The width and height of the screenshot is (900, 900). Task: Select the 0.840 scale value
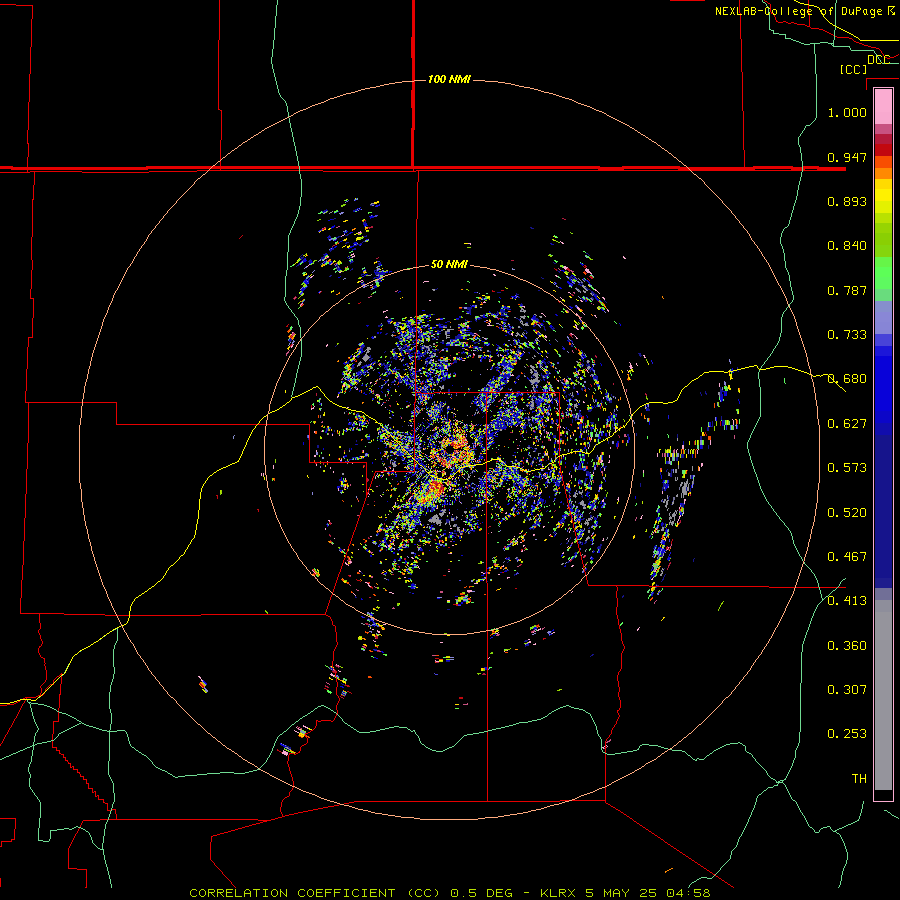click(847, 246)
